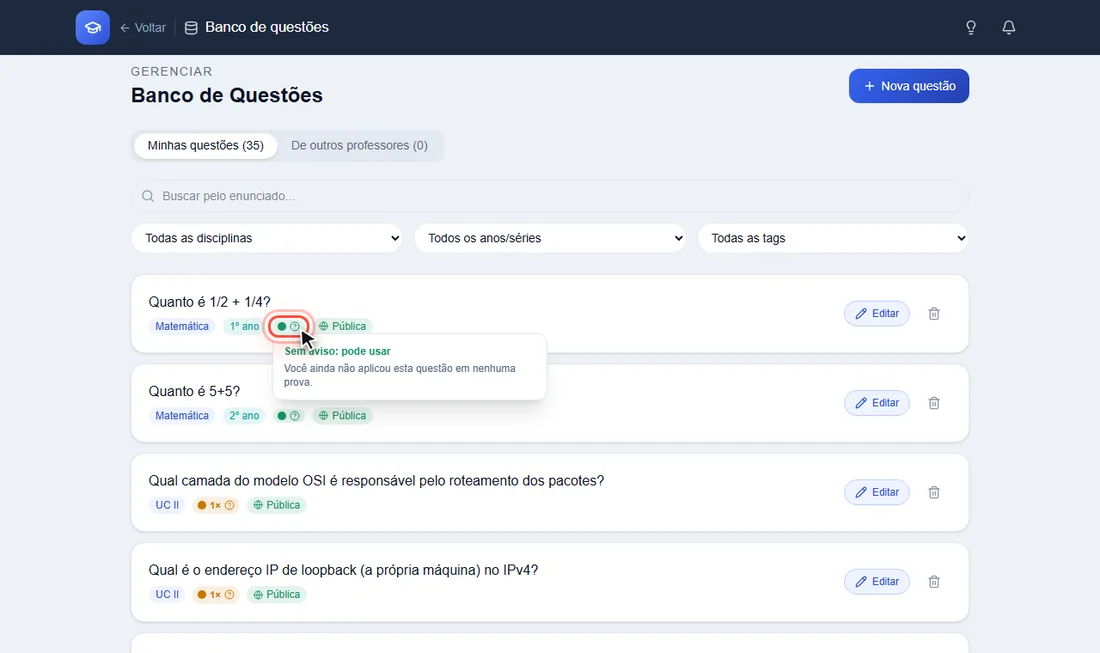
Task: Delete the question Quanto é 1/2 + 1/4?
Action: click(x=934, y=314)
